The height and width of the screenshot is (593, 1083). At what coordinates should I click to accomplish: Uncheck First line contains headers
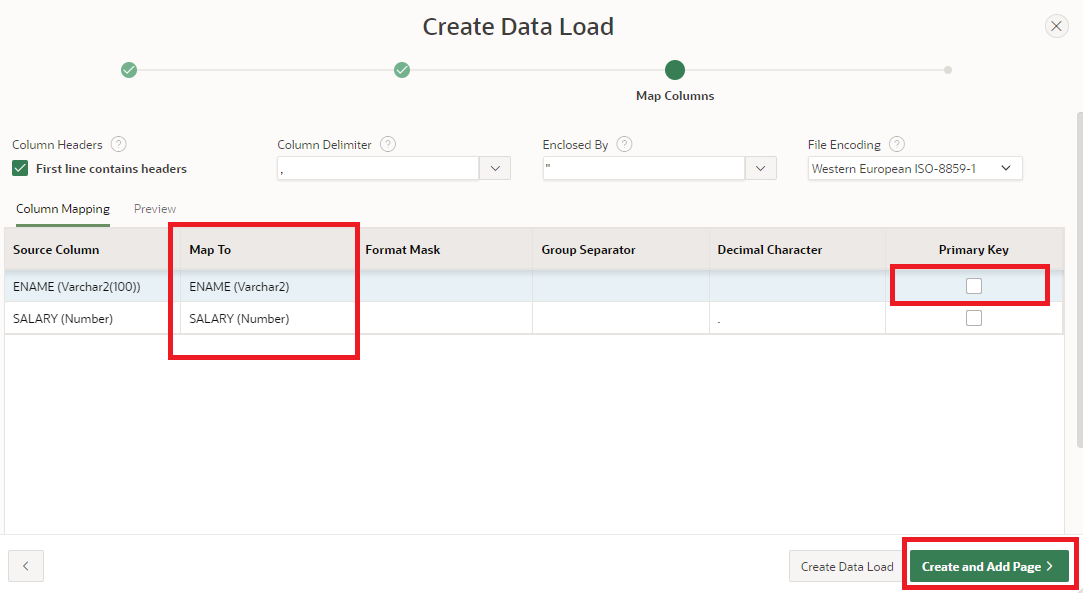(20, 168)
